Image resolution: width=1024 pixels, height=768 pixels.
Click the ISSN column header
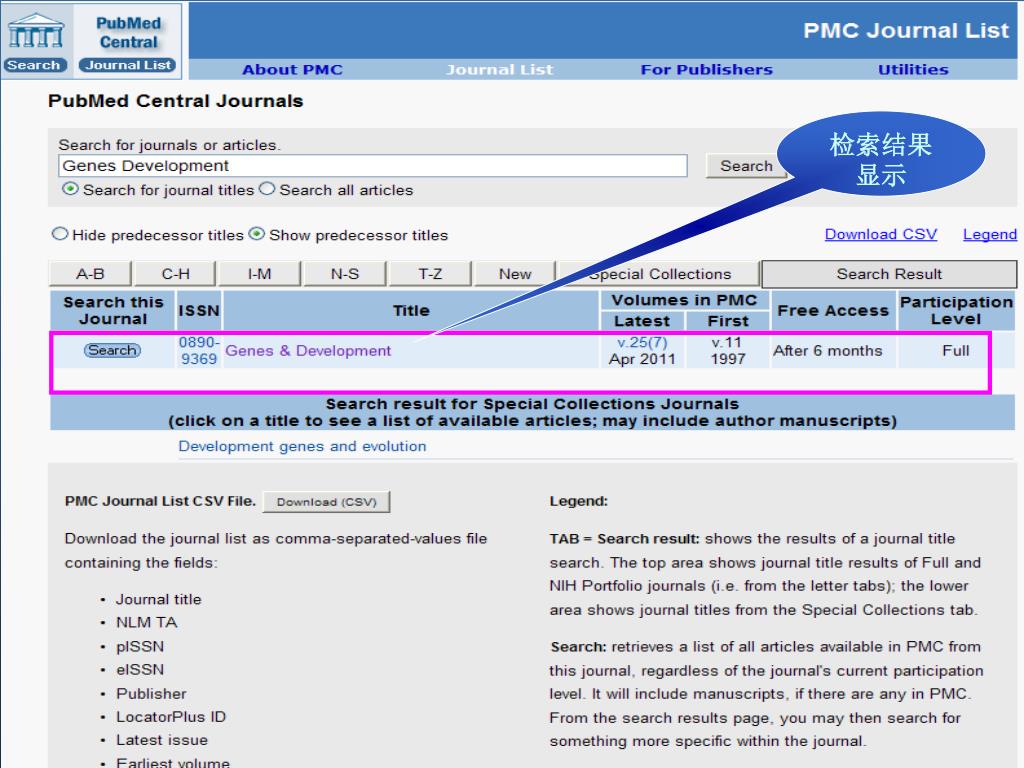tap(199, 310)
